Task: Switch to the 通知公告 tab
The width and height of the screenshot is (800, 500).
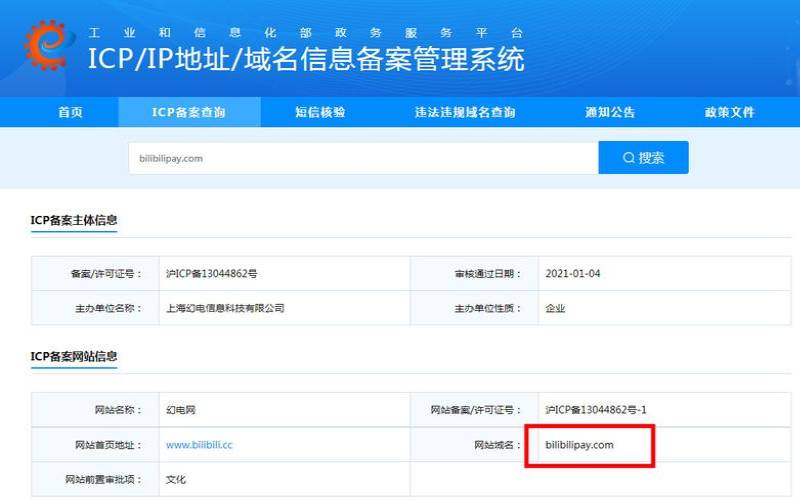Action: [x=610, y=112]
